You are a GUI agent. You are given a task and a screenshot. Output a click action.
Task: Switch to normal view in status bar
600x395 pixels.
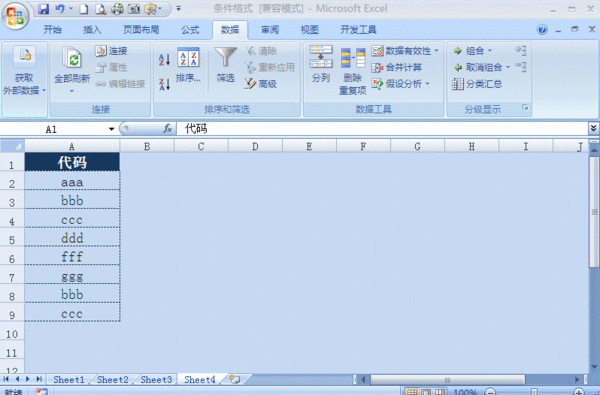pos(412,392)
